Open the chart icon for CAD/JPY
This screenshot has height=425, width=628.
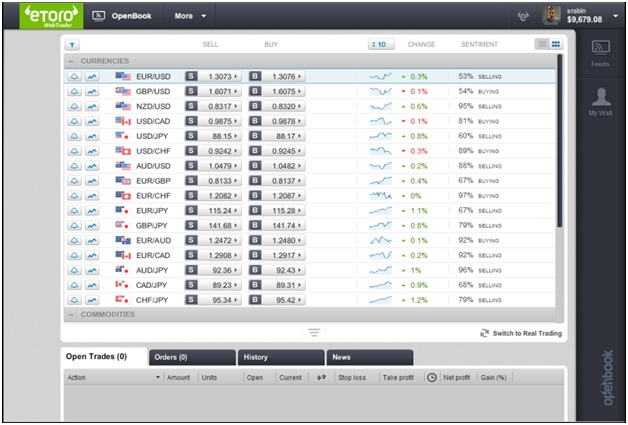pyautogui.click(x=92, y=285)
